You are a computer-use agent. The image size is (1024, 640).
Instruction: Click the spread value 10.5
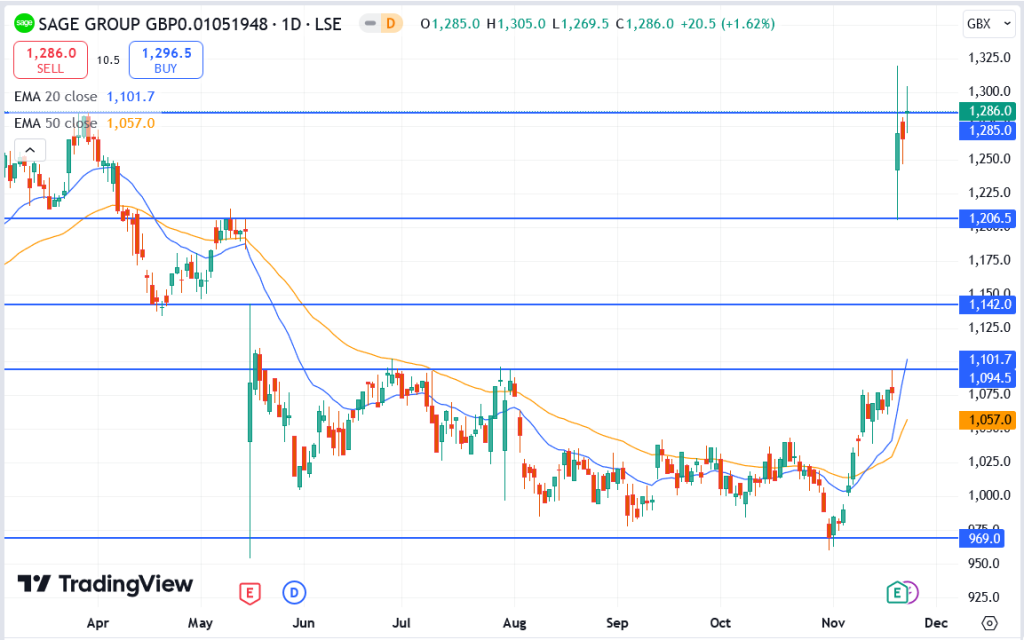tap(108, 60)
